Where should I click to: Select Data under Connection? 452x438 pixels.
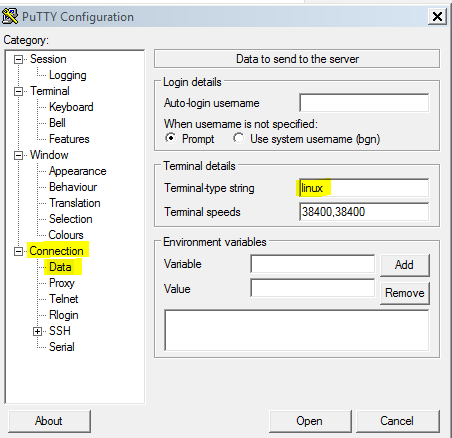[x=60, y=267]
